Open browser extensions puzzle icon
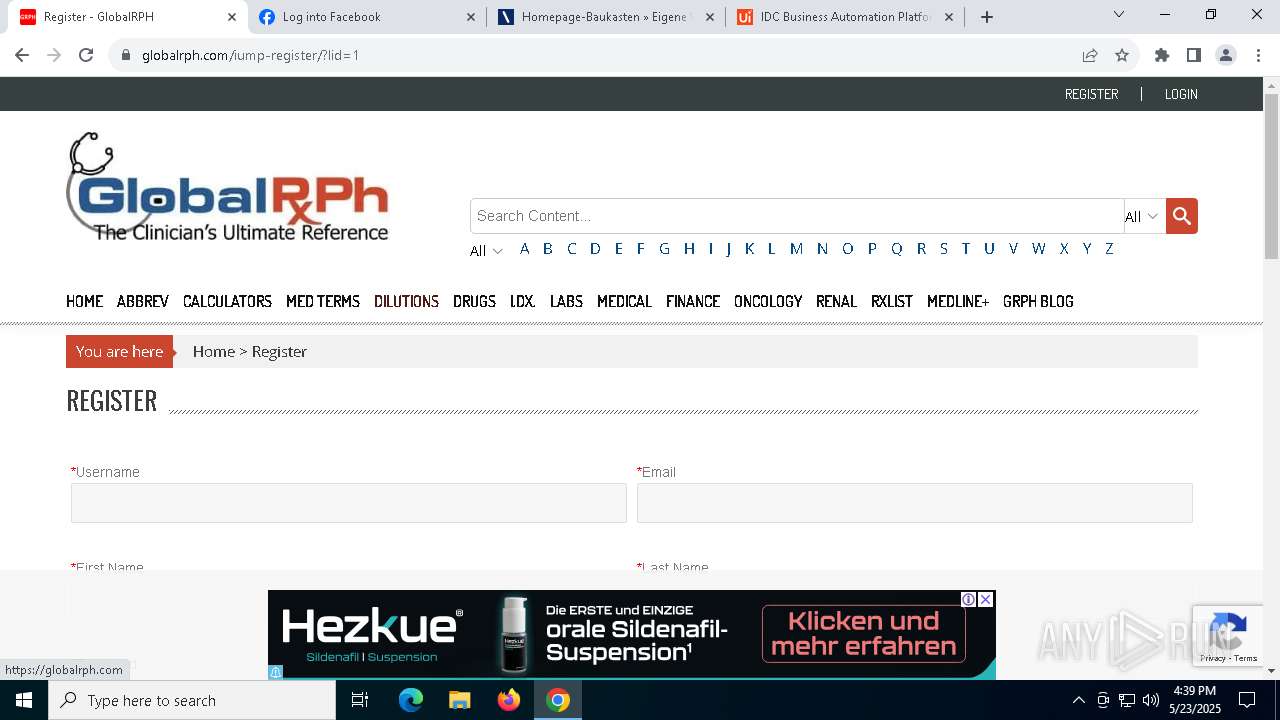1280x720 pixels. 1161,55
